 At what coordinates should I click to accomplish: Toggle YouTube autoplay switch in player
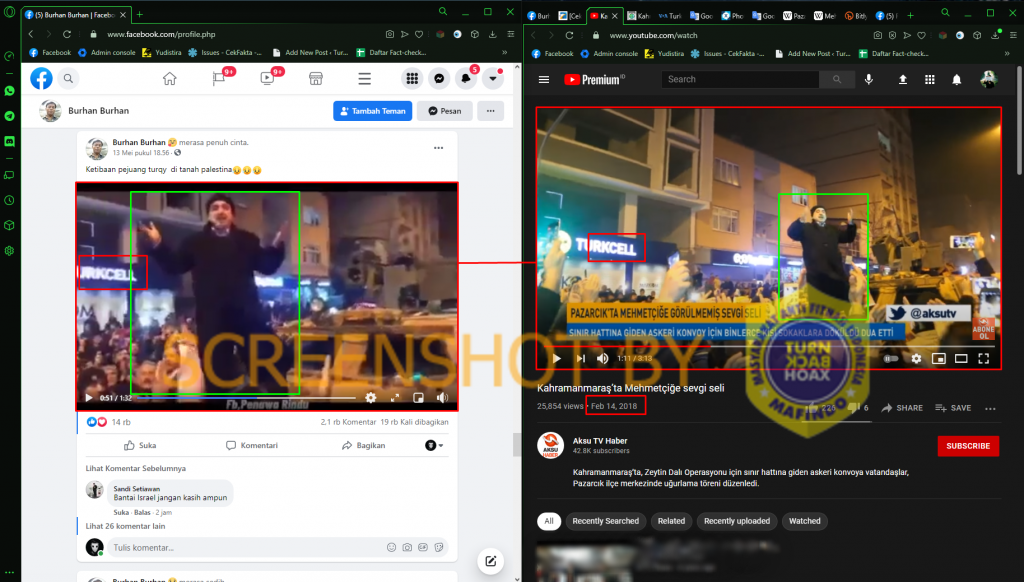point(889,358)
